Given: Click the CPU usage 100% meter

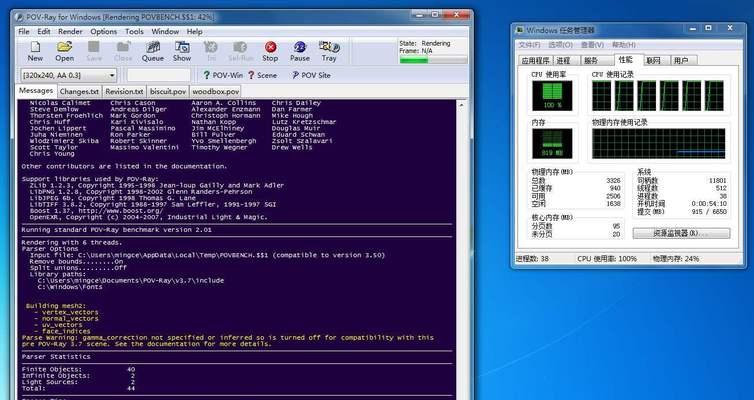Looking at the screenshot, I should pyautogui.click(x=552, y=96).
